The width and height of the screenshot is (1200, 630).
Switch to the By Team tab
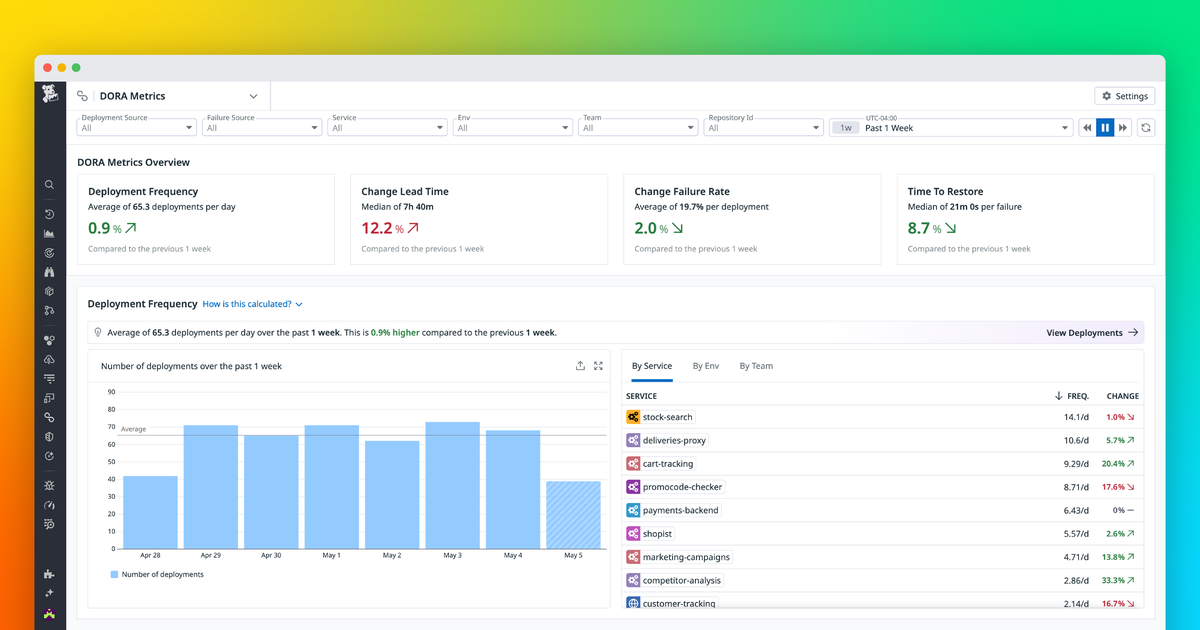point(756,366)
